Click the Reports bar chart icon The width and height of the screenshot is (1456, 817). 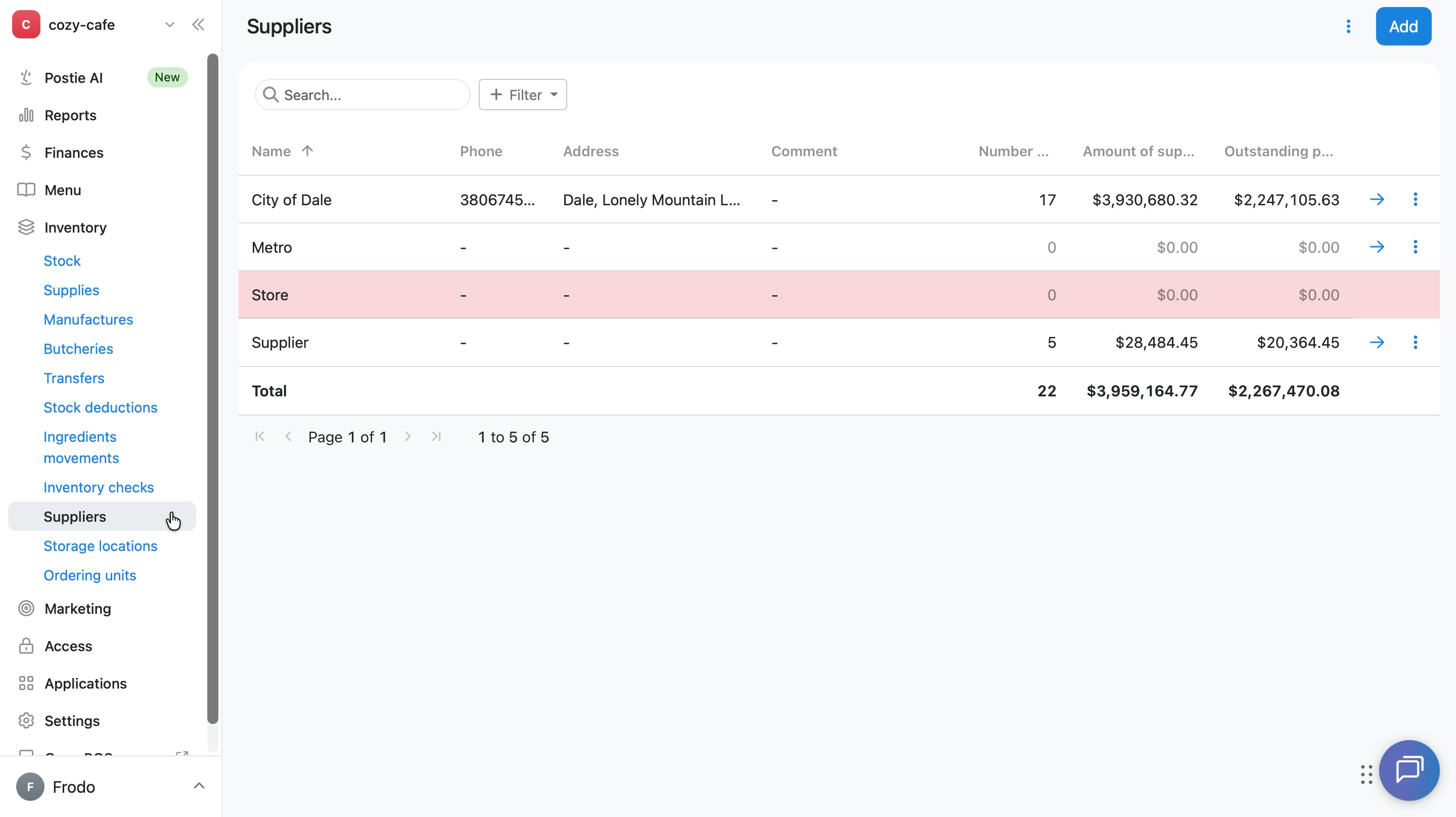tap(26, 115)
